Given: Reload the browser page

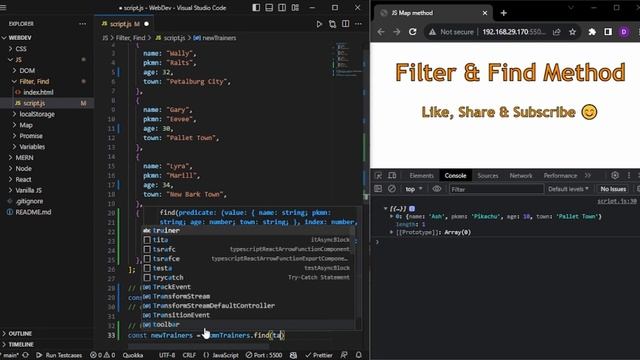Looking at the screenshot, I should point(413,32).
